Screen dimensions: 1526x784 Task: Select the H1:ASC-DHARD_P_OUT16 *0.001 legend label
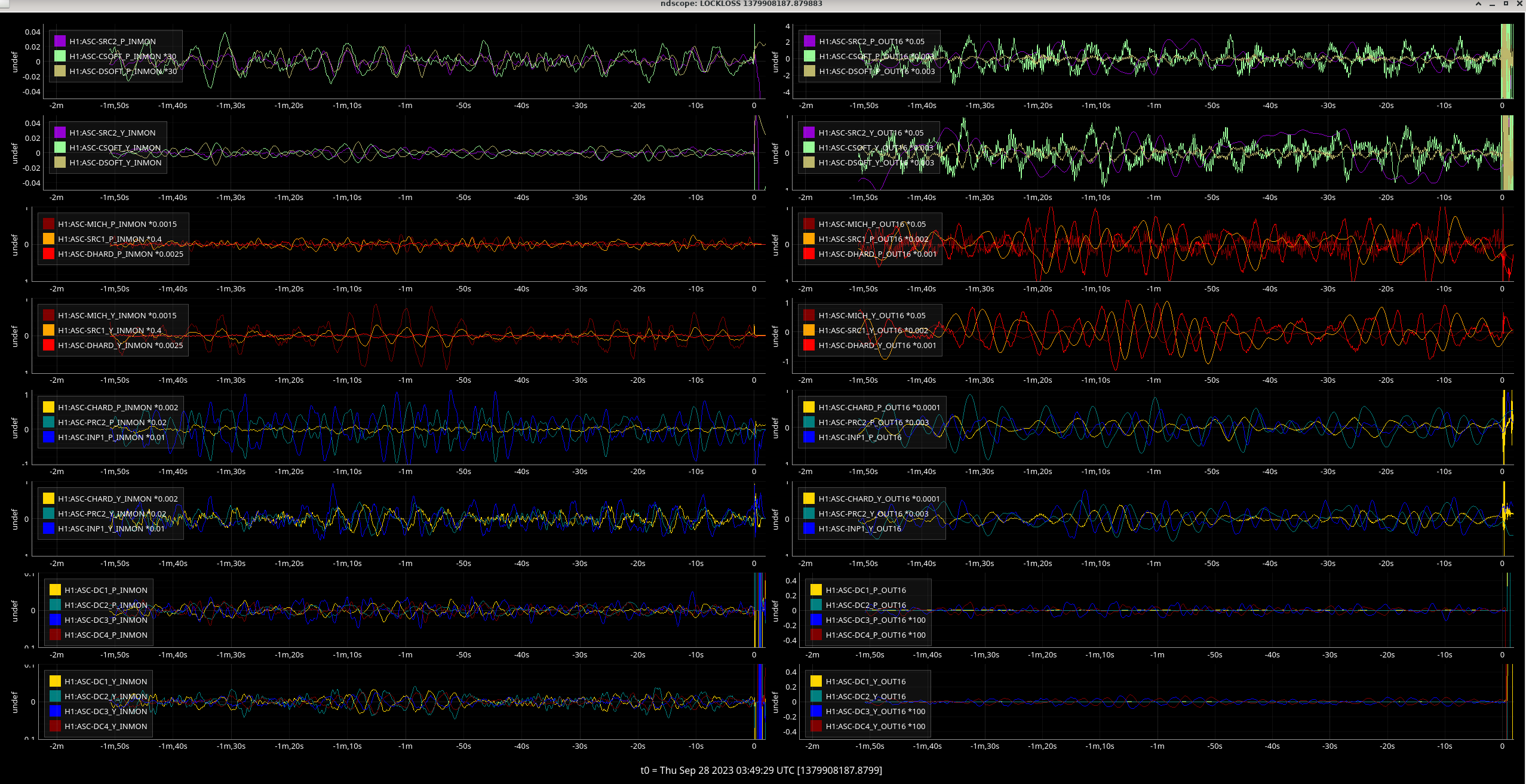[877, 254]
